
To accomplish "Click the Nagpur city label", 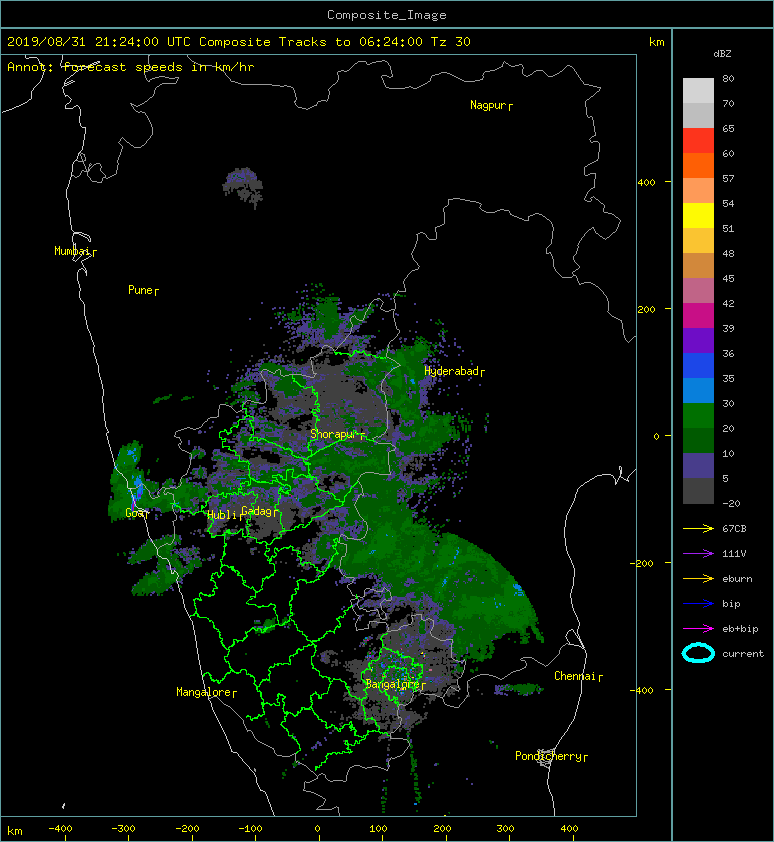I will 491,105.
